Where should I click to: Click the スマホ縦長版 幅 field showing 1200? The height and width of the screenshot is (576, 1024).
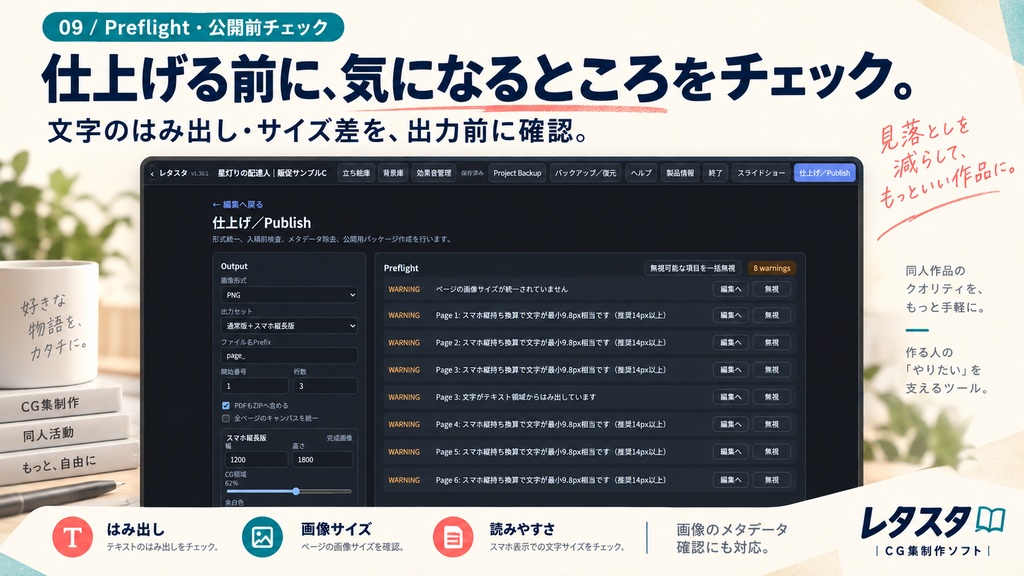click(256, 460)
